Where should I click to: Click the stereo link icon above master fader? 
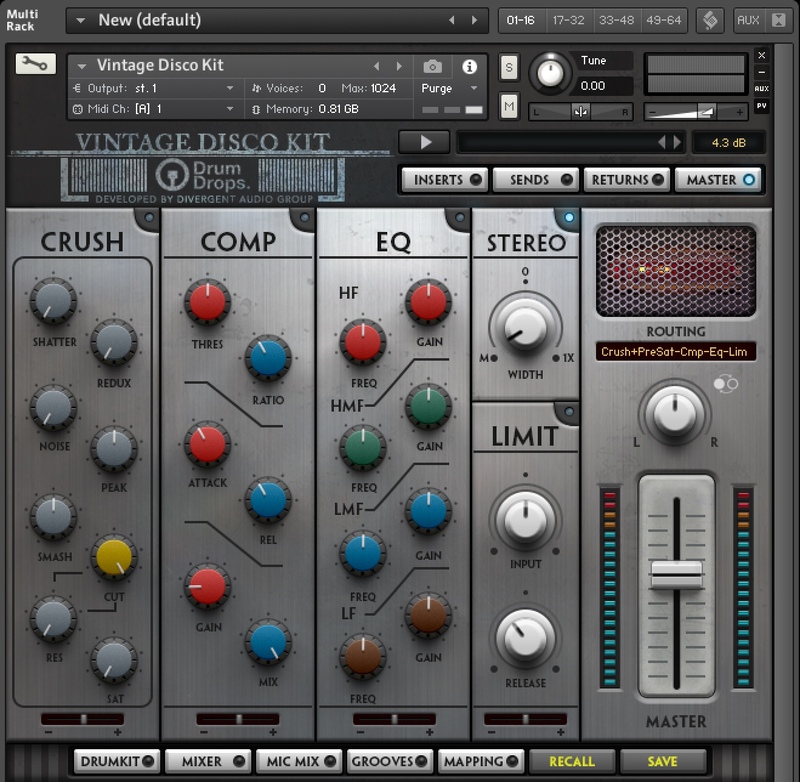point(725,384)
